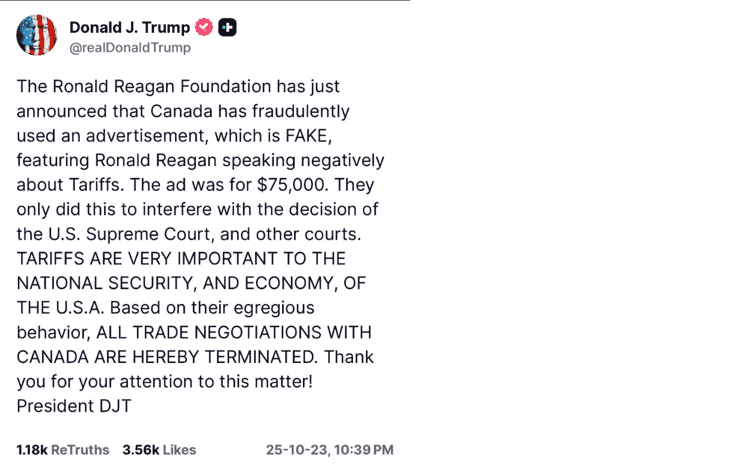Click the Donald J. Trump display name

(x=129, y=27)
